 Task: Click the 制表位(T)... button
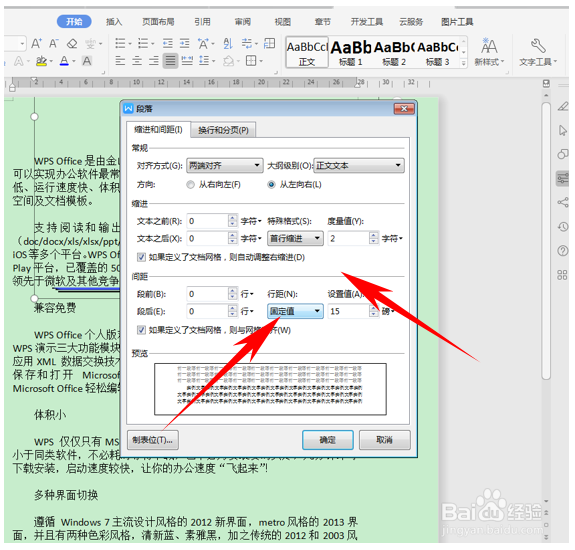click(x=153, y=440)
